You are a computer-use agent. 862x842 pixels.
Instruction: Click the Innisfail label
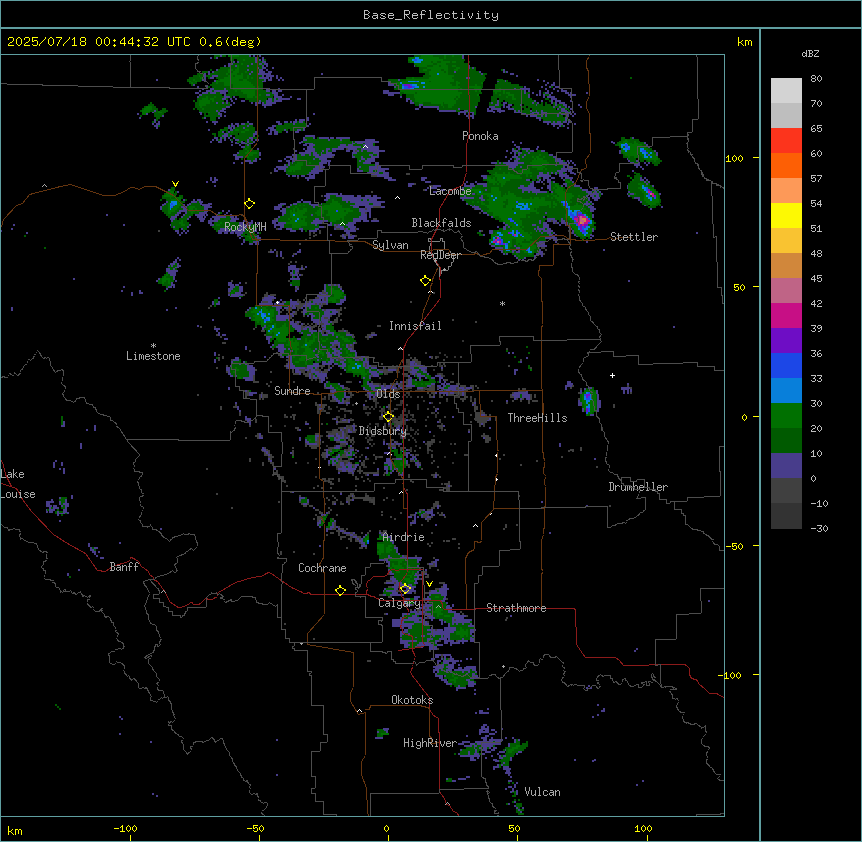[415, 326]
